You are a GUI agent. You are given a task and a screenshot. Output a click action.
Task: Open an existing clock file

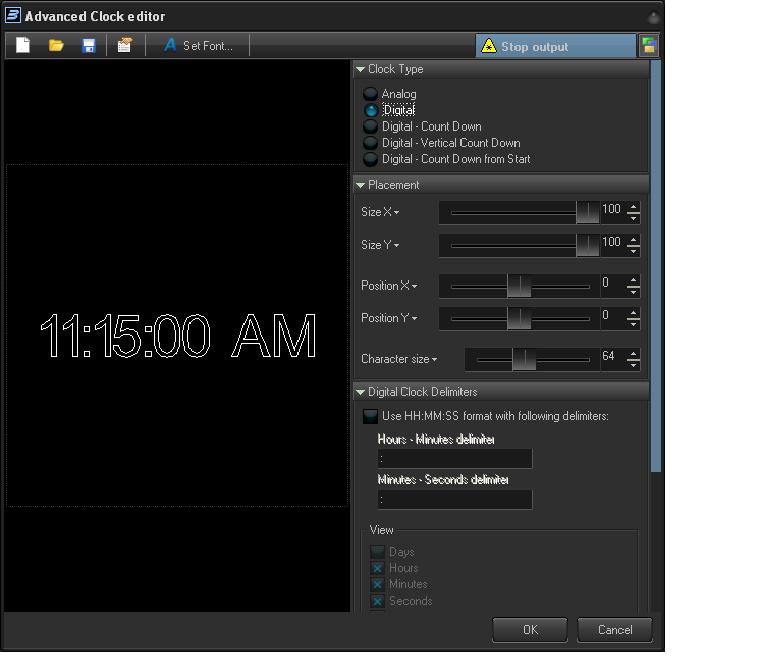pyautogui.click(x=56, y=46)
